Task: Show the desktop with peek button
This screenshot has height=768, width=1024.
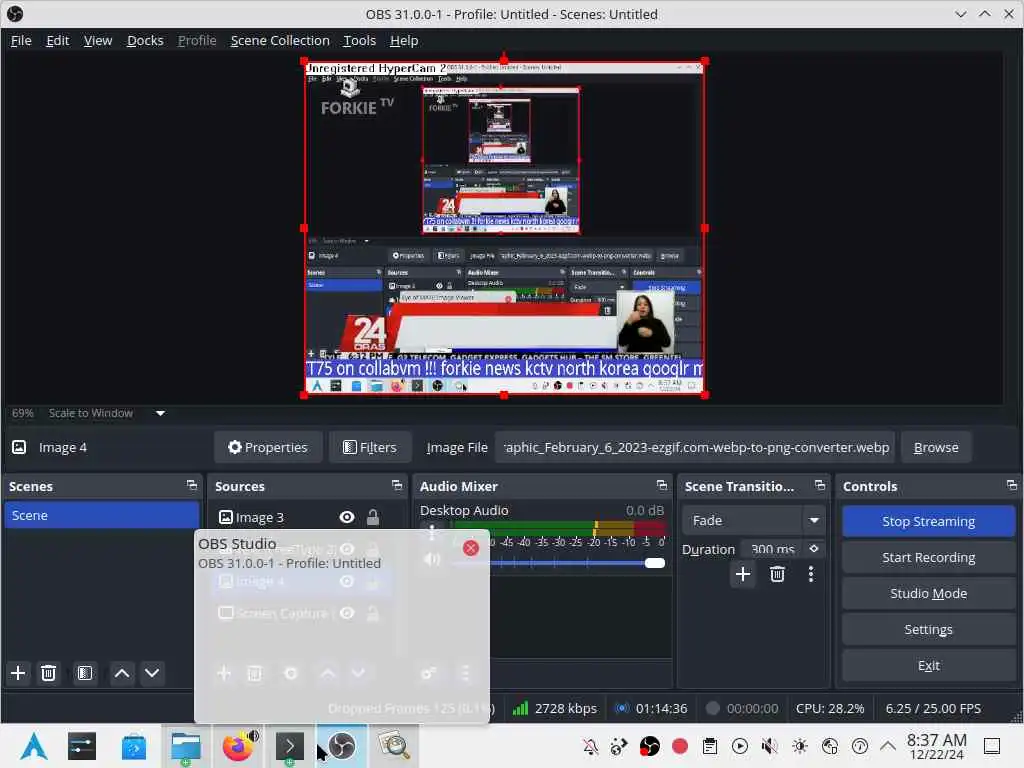Action: coord(991,746)
